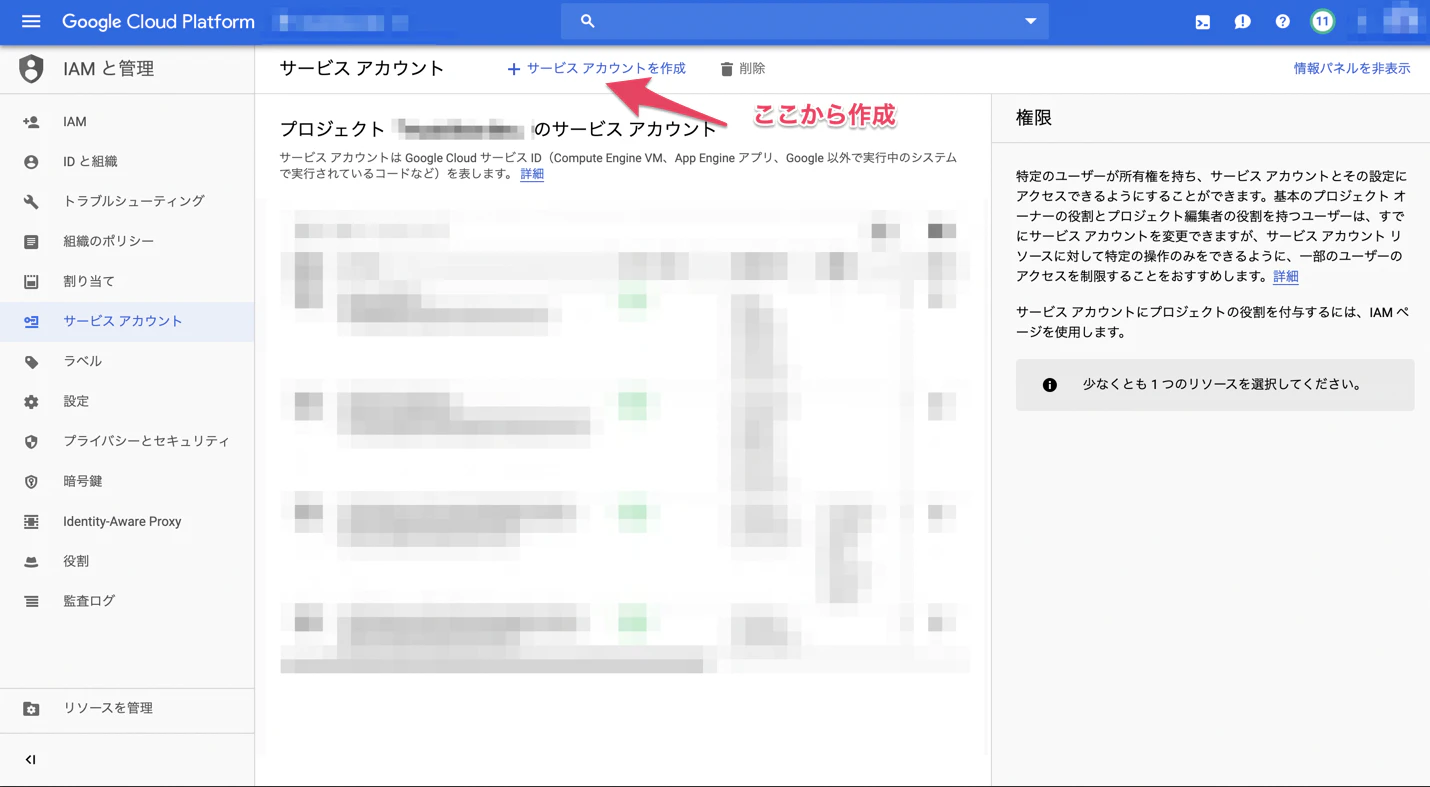Open the hamburger navigation menu
Screen dimensions: 1430x787
(31, 21)
